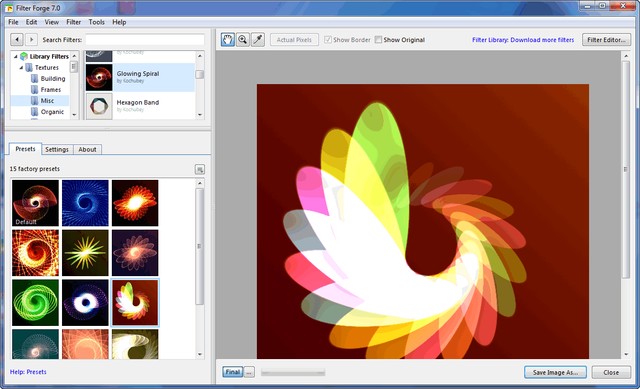
Task: Click Save Image As button
Action: 556,372
